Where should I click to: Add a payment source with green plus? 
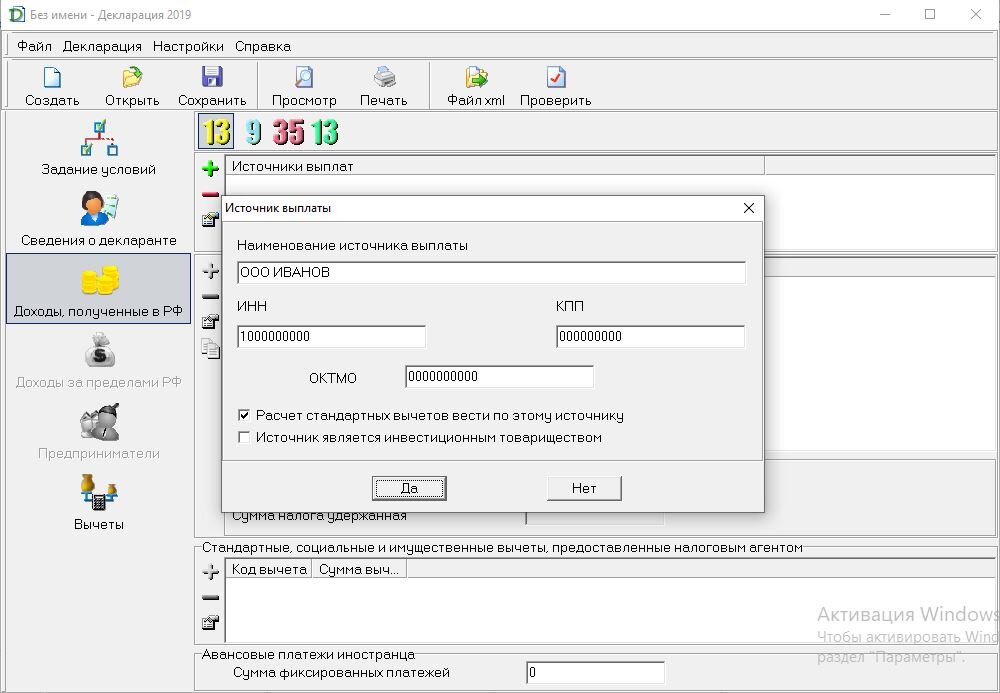[210, 168]
